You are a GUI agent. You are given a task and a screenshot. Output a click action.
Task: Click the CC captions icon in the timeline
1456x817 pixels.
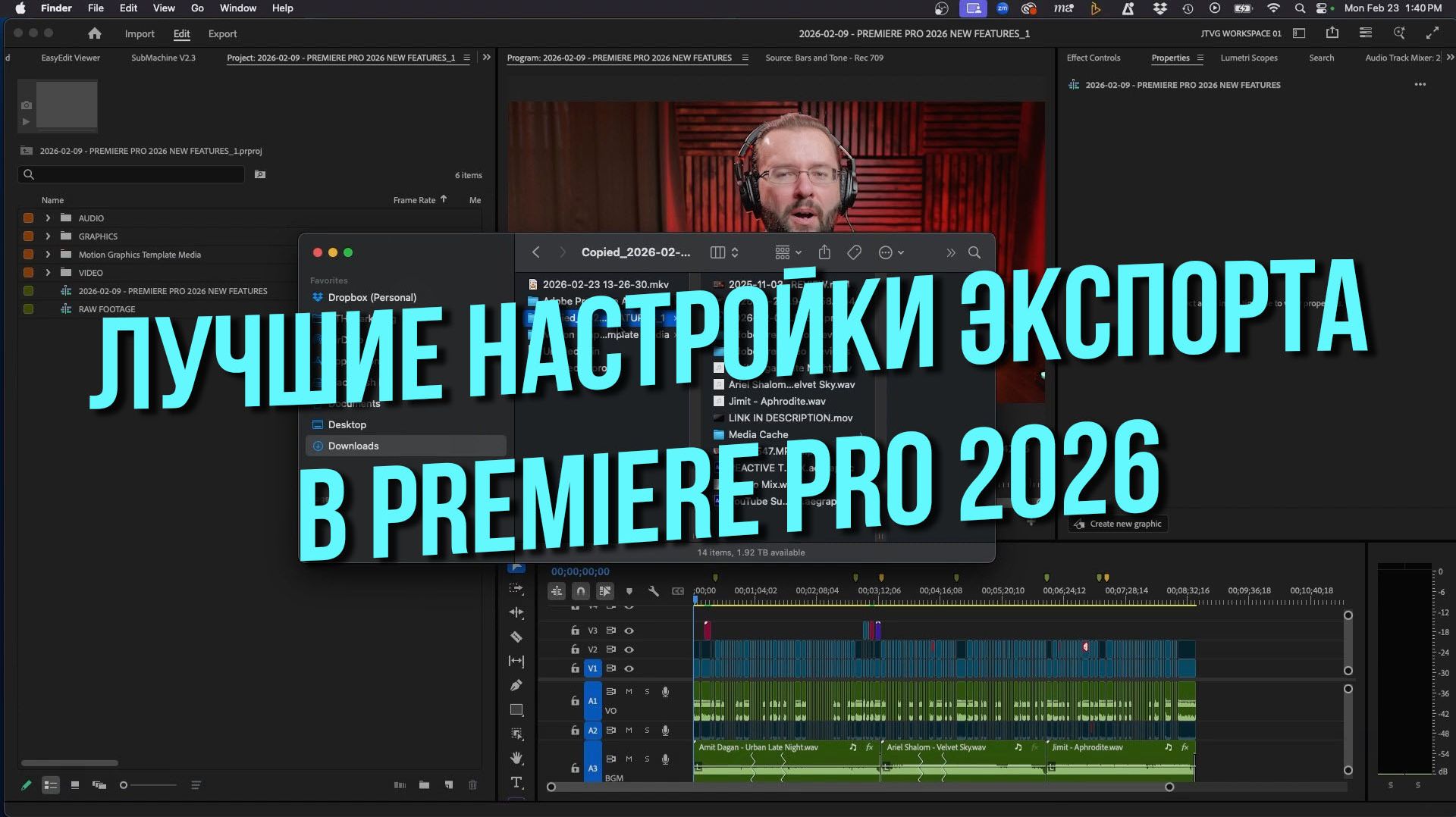[x=678, y=590]
